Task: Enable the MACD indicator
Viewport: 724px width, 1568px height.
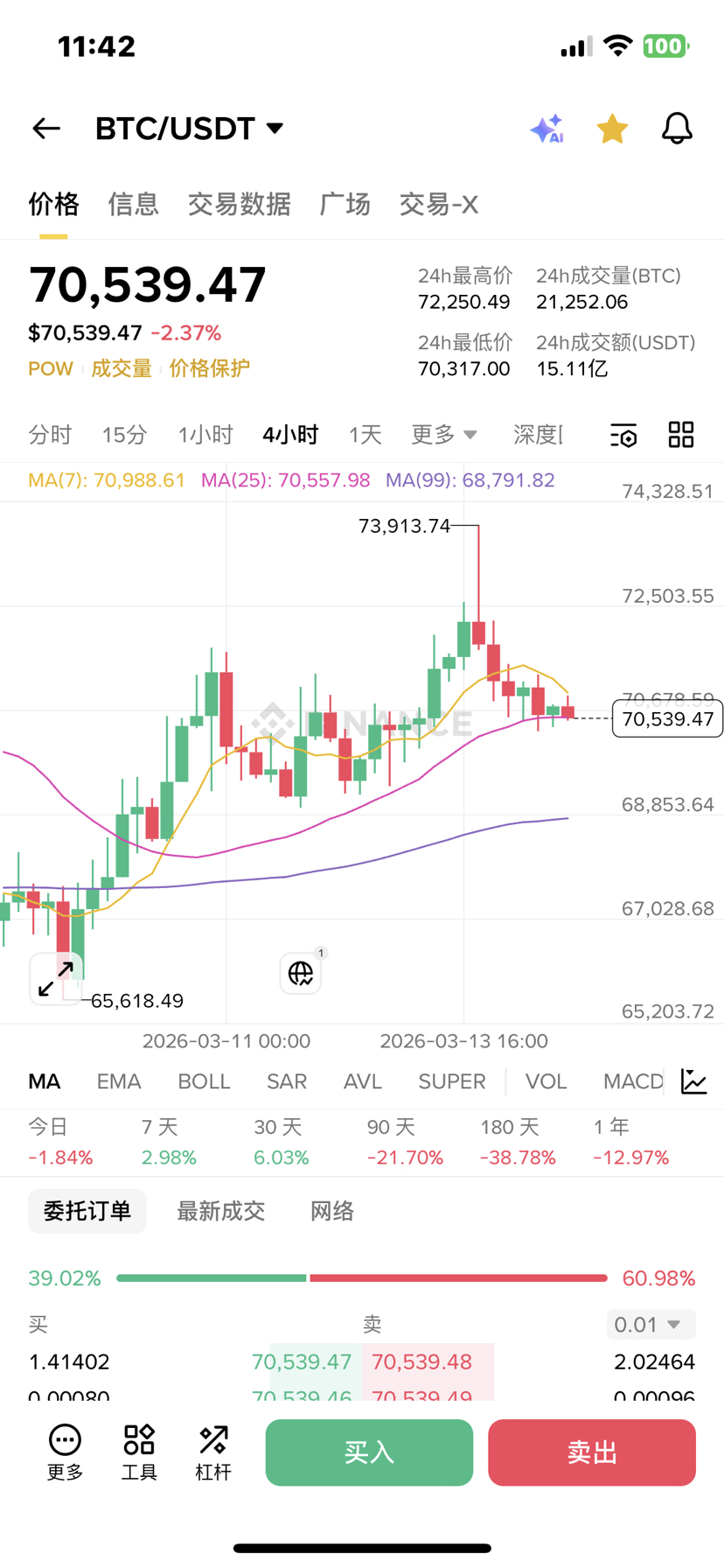Action: pyautogui.click(x=632, y=1081)
